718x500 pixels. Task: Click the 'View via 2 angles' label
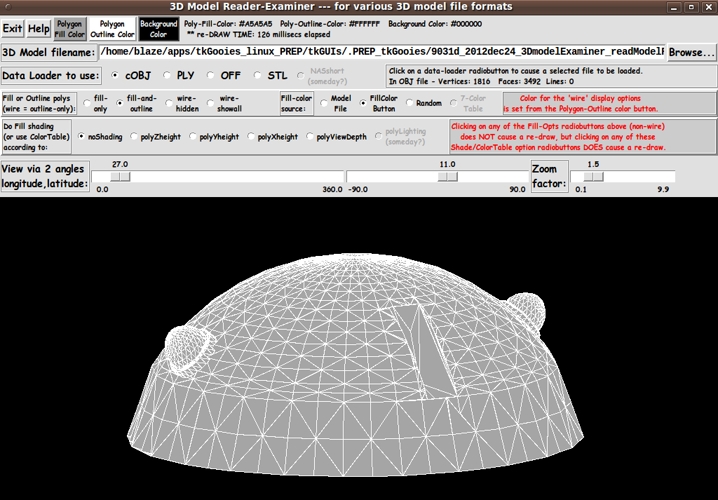pyautogui.click(x=44, y=176)
